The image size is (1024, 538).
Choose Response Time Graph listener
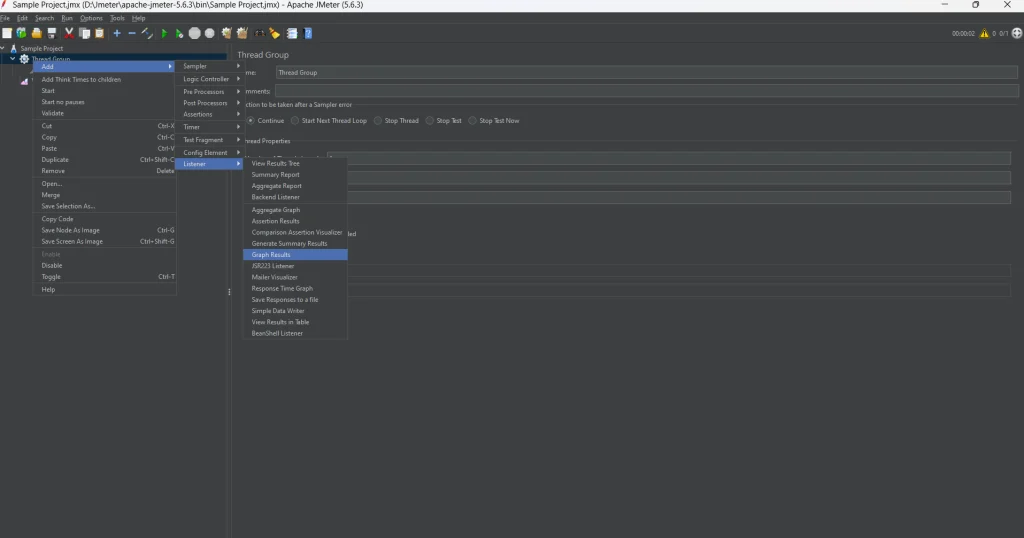(295, 289)
